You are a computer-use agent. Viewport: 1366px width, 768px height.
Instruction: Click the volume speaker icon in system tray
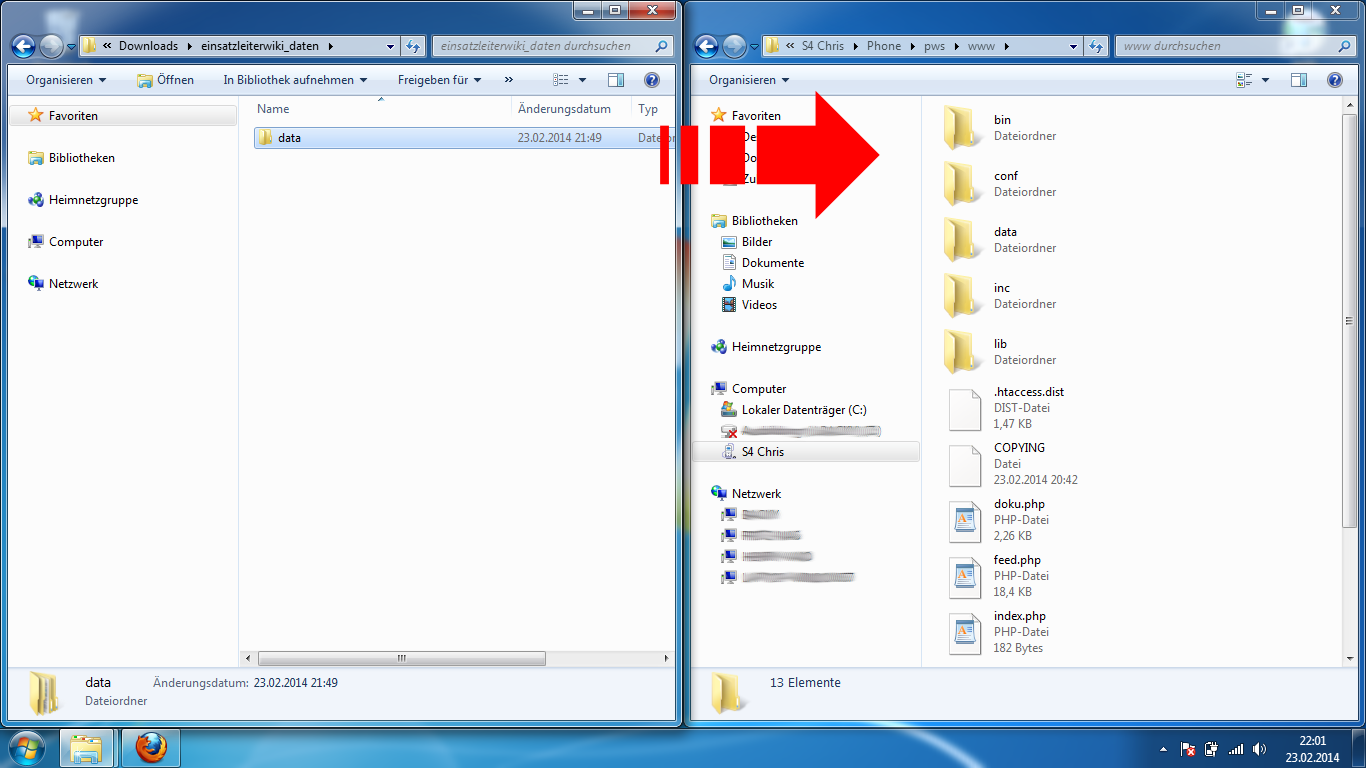coord(1259,749)
